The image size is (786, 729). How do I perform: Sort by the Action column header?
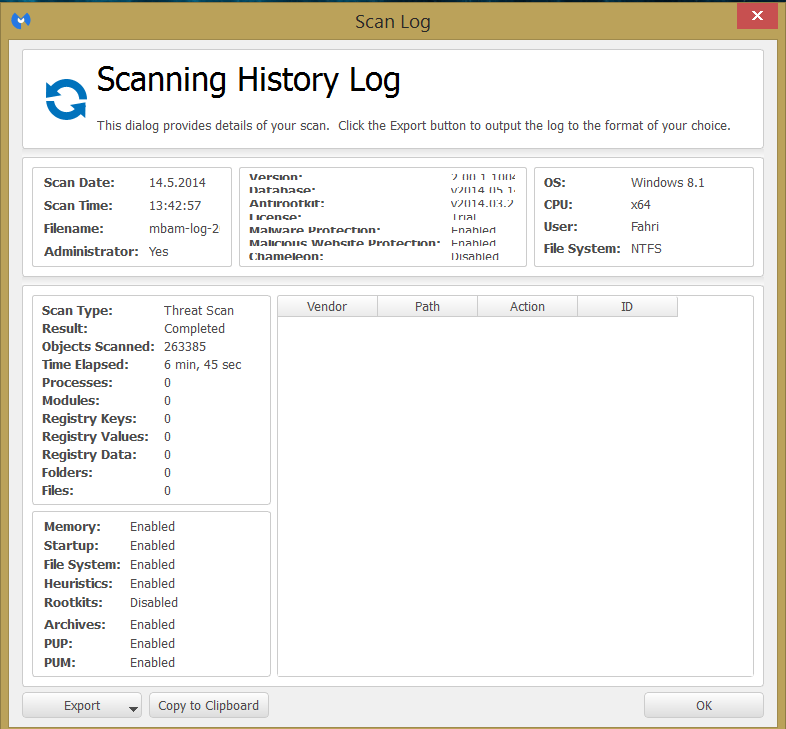point(527,306)
